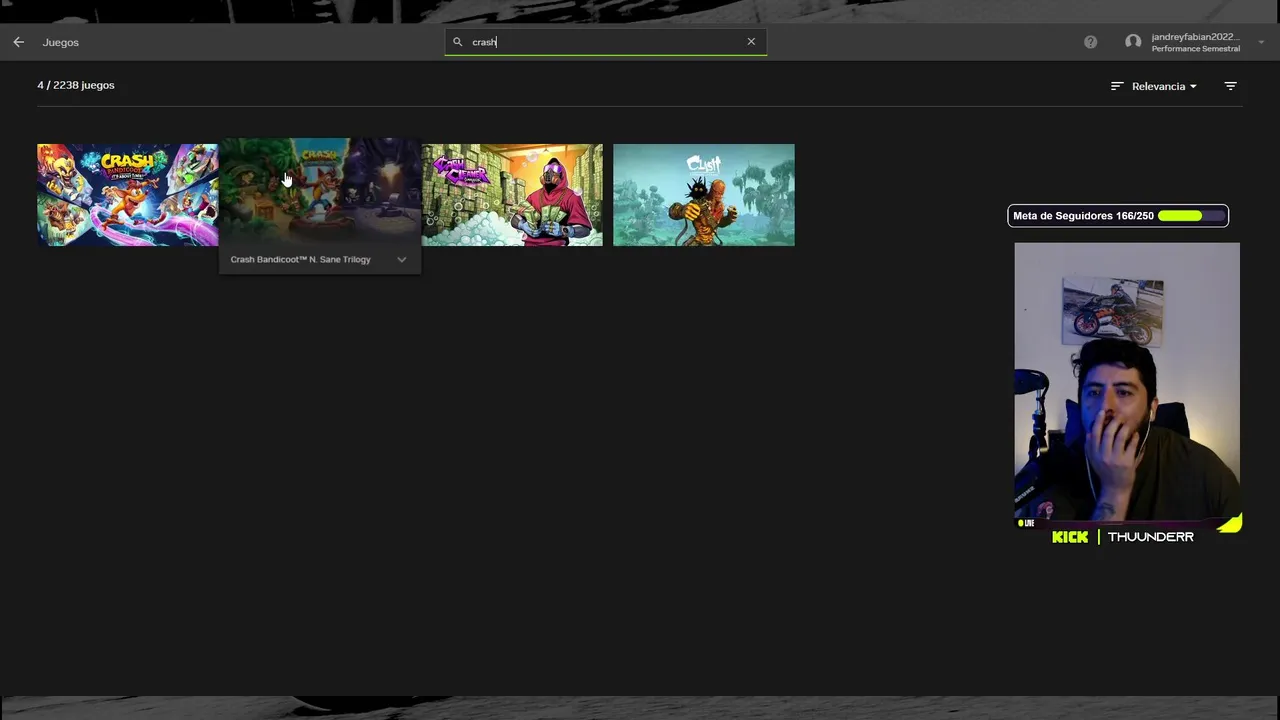Open the Relevancia sort dropdown

click(x=1164, y=86)
